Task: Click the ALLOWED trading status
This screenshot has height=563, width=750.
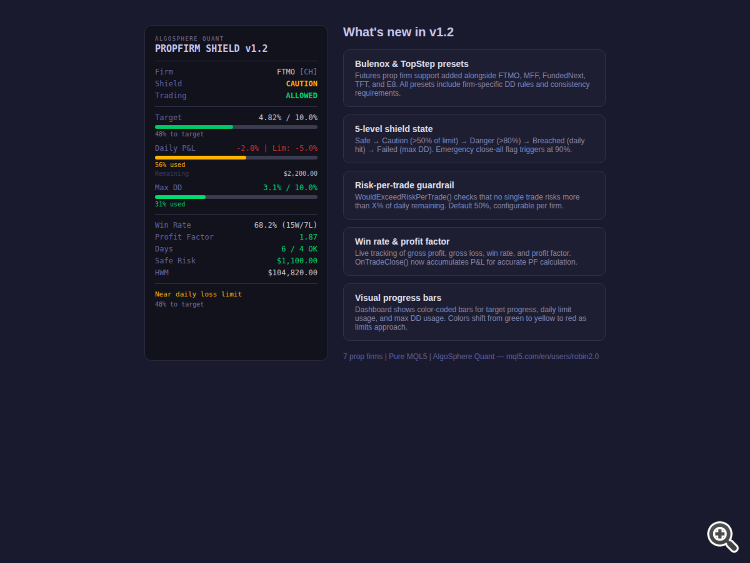Action: click(x=301, y=96)
